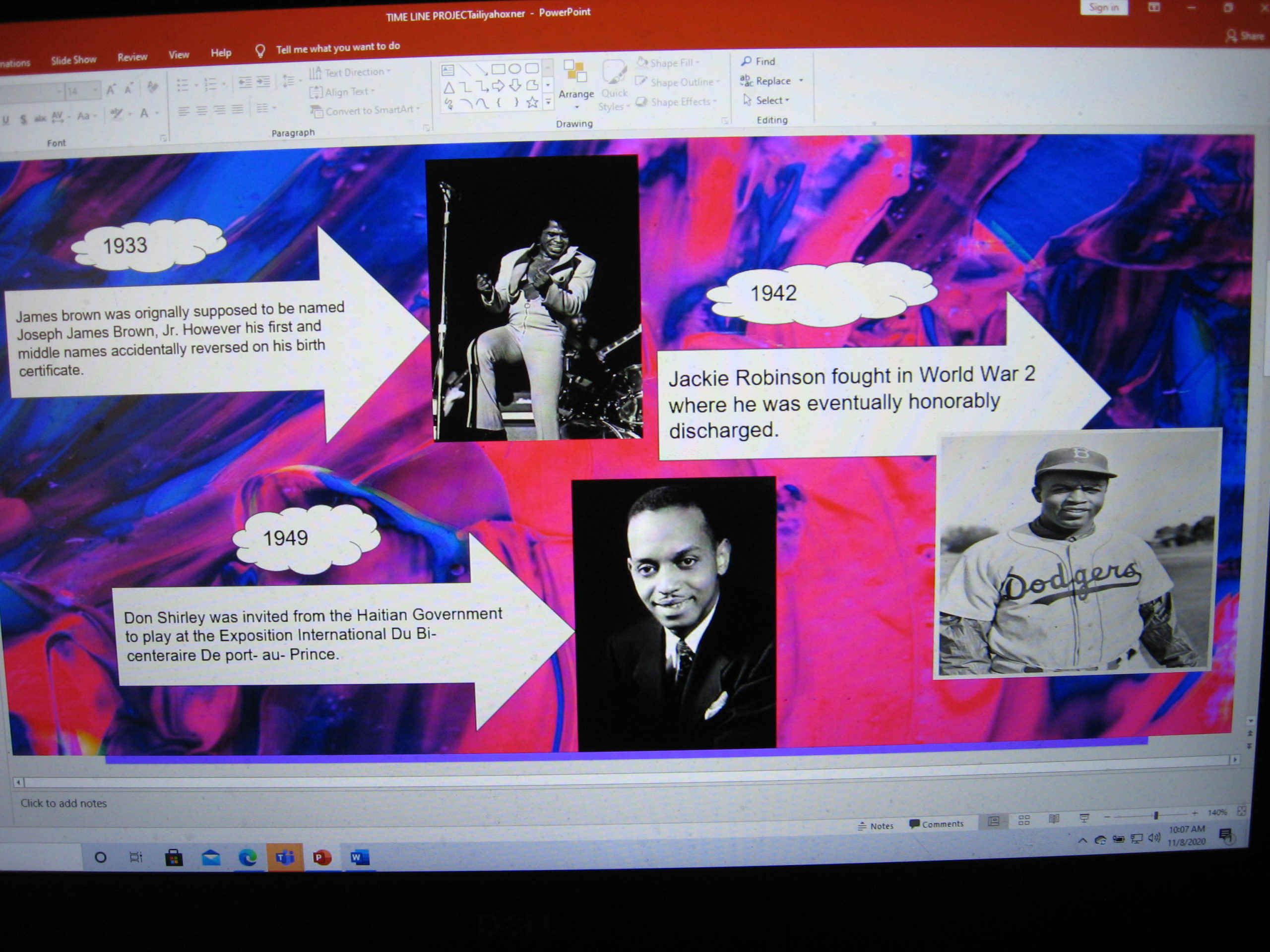Screen dimensions: 1270x952
Task: Select the right arrow shape in gallery
Action: (x=498, y=86)
